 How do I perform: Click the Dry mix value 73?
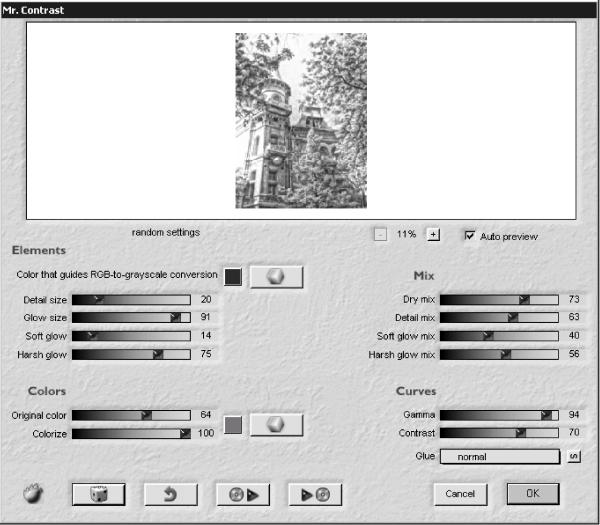pos(574,299)
